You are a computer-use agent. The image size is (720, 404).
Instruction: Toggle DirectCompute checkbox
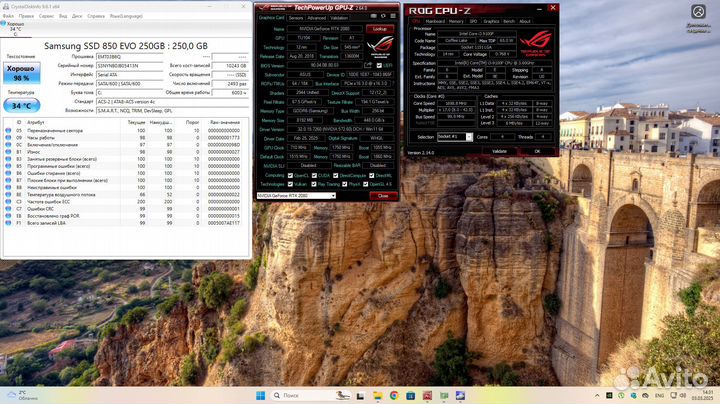[336, 175]
